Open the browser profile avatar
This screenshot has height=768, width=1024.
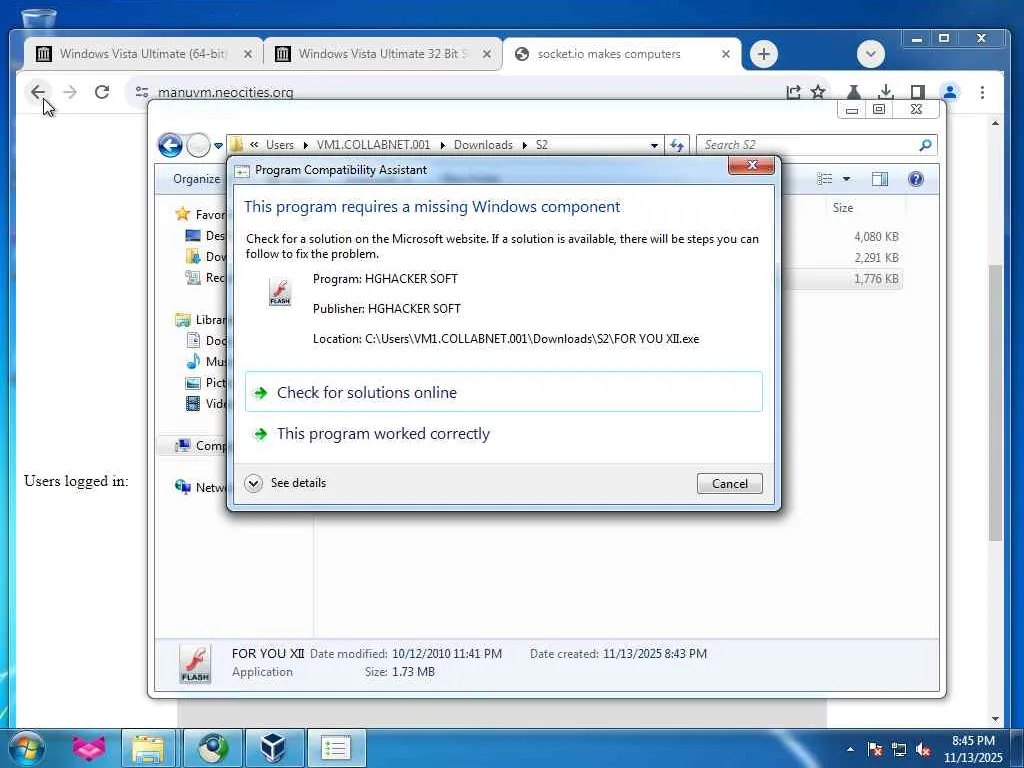point(950,92)
